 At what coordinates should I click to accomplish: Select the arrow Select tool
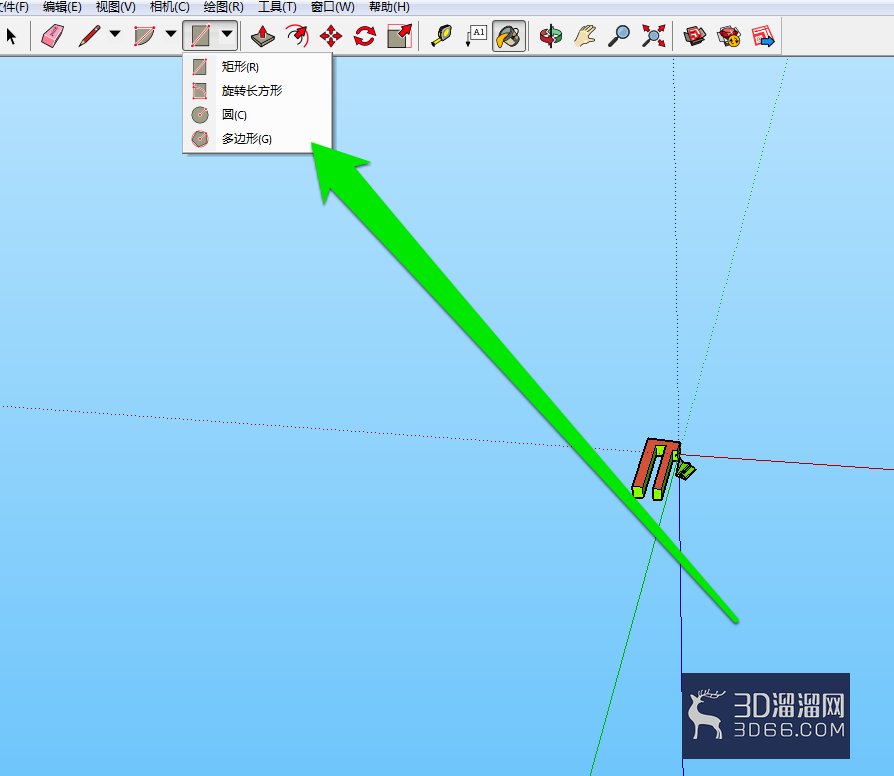pyautogui.click(x=11, y=36)
